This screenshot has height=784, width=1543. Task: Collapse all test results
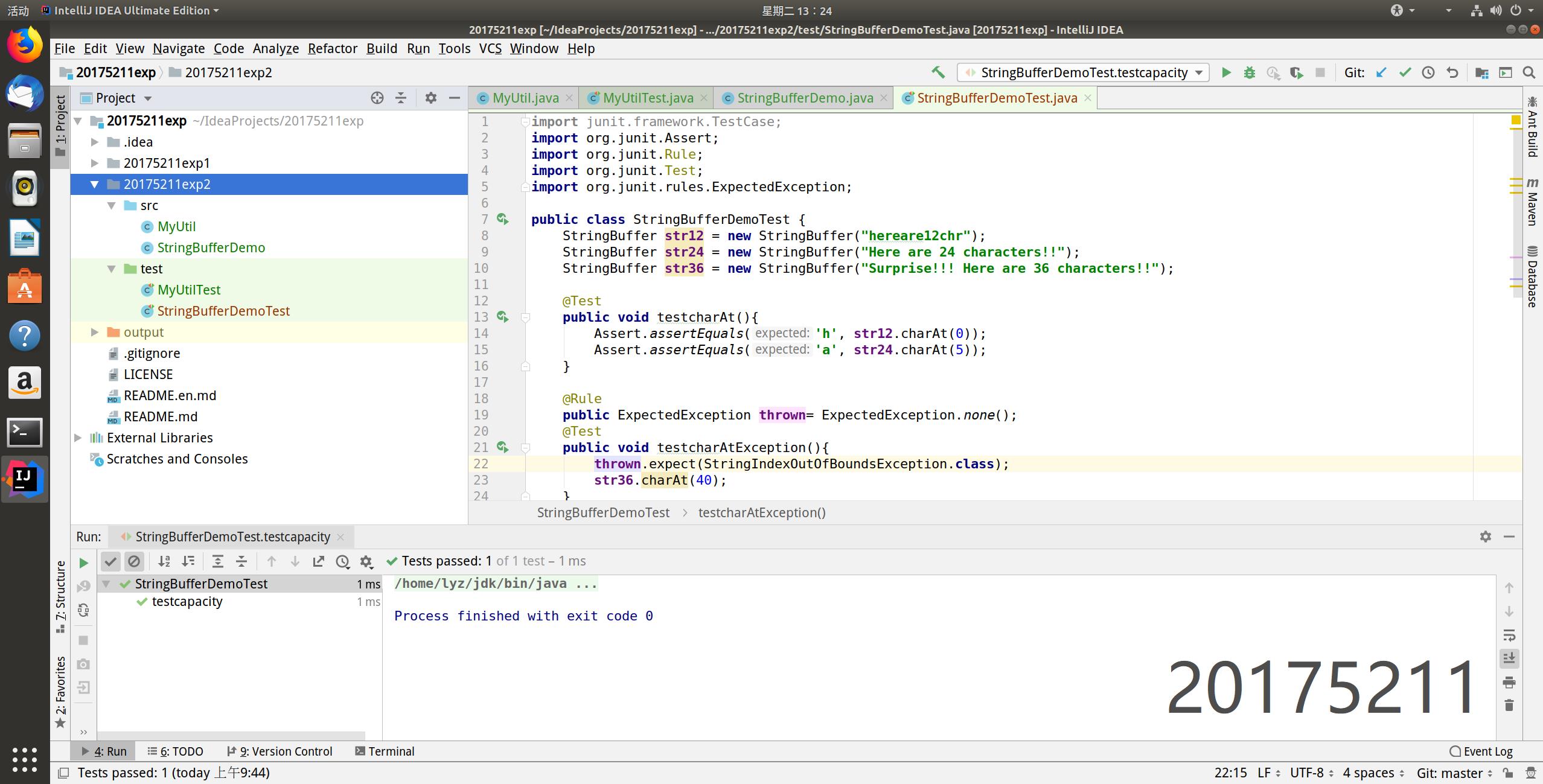tap(241, 561)
